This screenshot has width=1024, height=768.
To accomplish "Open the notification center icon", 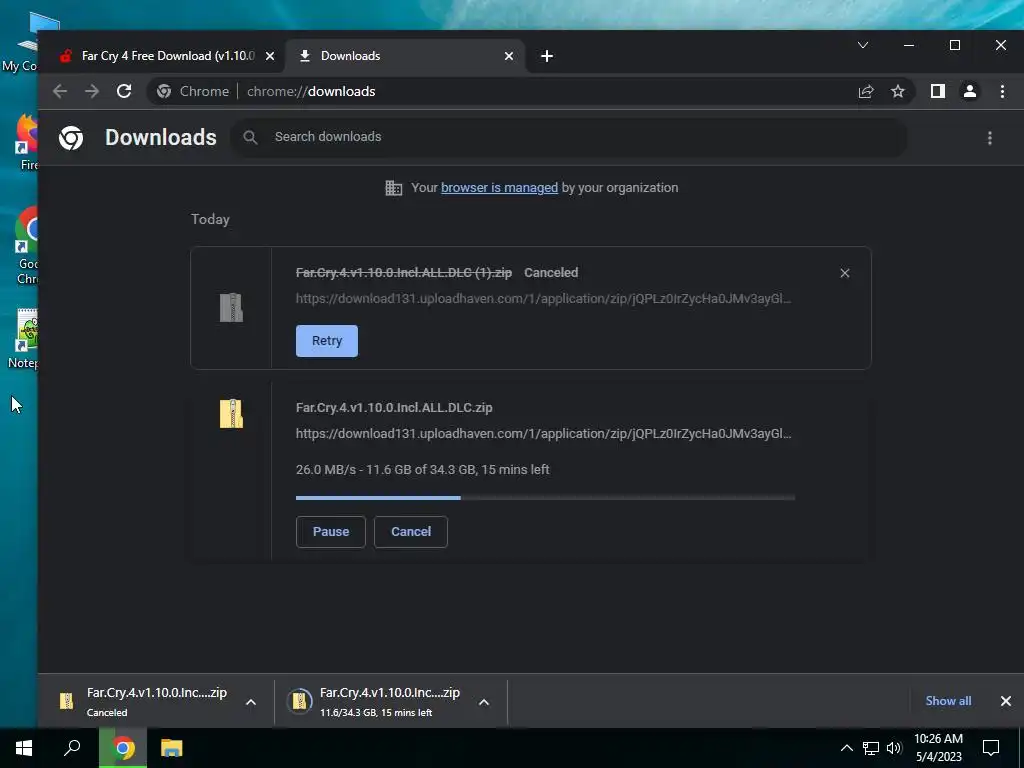I will pyautogui.click(x=991, y=748).
